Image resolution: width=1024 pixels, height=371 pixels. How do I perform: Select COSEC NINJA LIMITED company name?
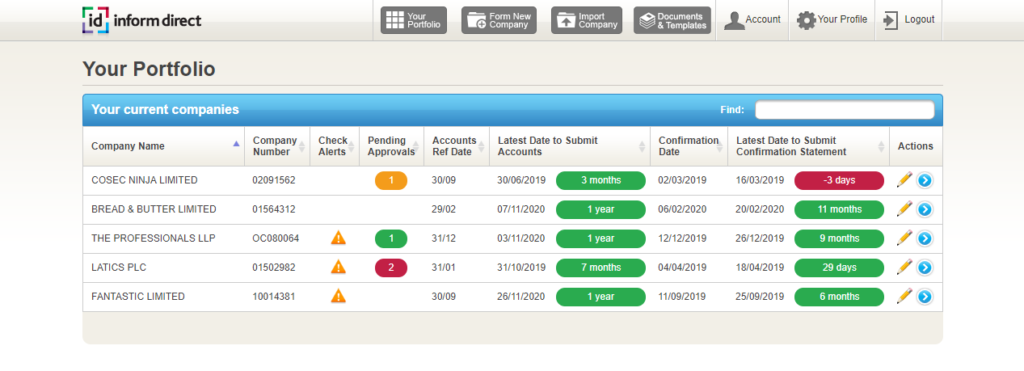point(144,180)
